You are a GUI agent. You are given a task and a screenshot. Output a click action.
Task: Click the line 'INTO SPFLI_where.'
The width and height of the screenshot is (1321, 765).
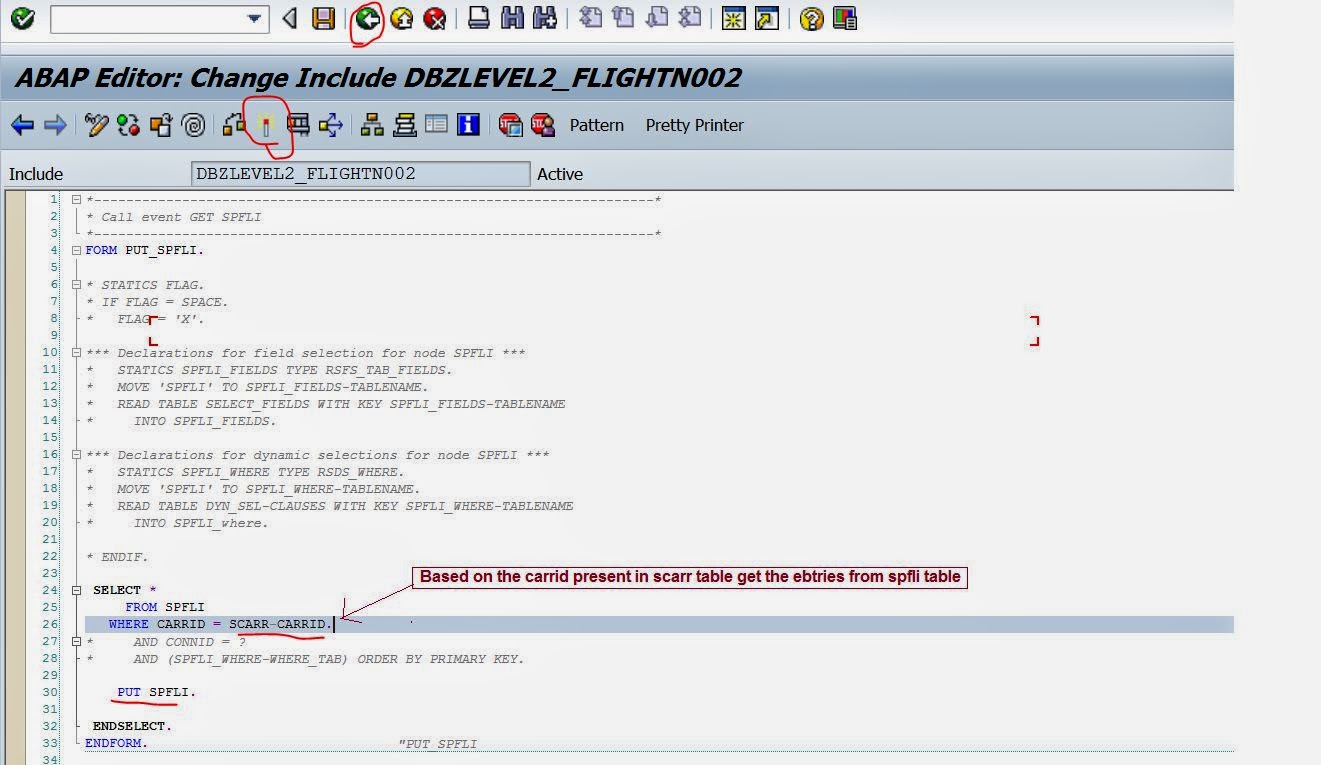[201, 523]
